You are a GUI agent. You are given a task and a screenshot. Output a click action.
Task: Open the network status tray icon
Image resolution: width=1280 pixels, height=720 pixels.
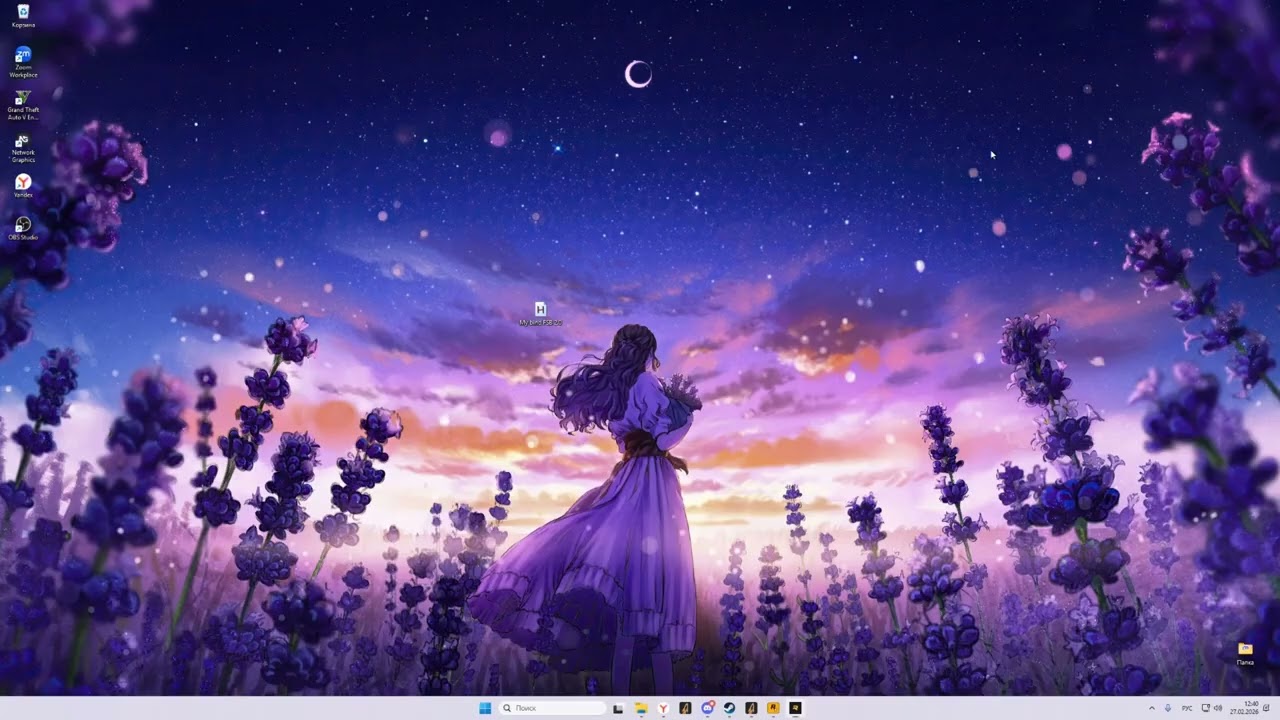(1206, 708)
